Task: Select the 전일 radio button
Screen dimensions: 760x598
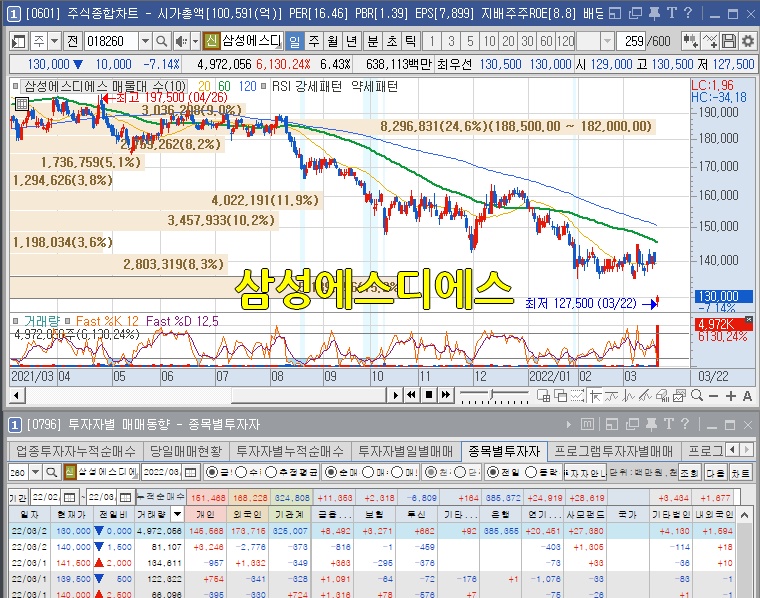Action: (x=492, y=472)
